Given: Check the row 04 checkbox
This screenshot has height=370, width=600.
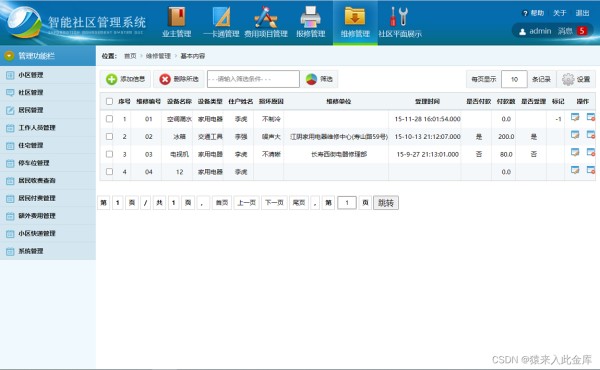Looking at the screenshot, I should [x=109, y=171].
